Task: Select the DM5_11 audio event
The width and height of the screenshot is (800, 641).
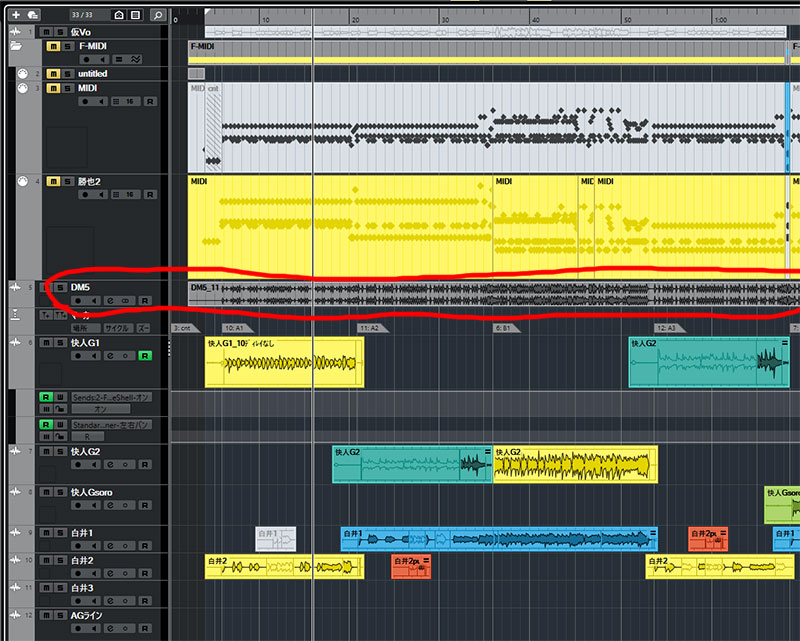Action: pyautogui.click(x=493, y=294)
